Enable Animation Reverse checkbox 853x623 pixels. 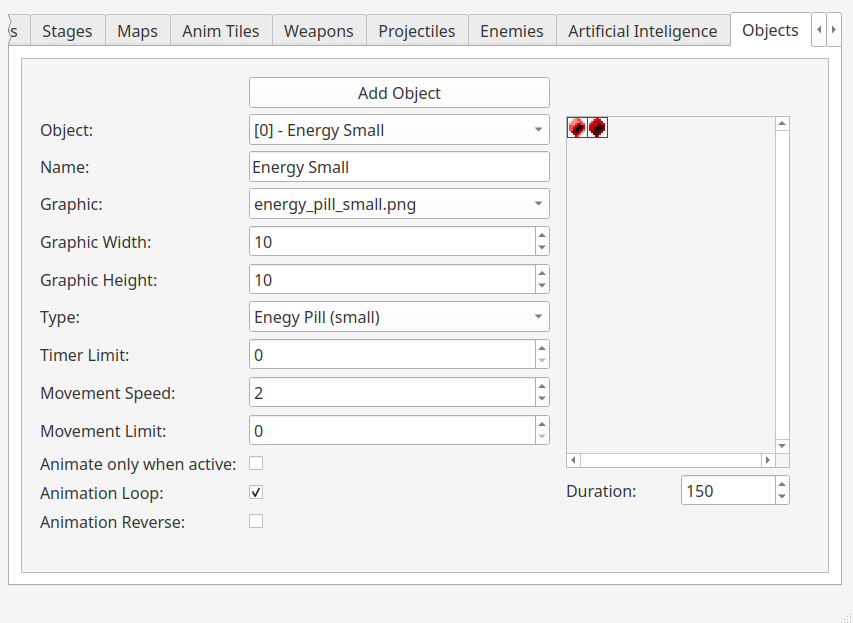256,522
